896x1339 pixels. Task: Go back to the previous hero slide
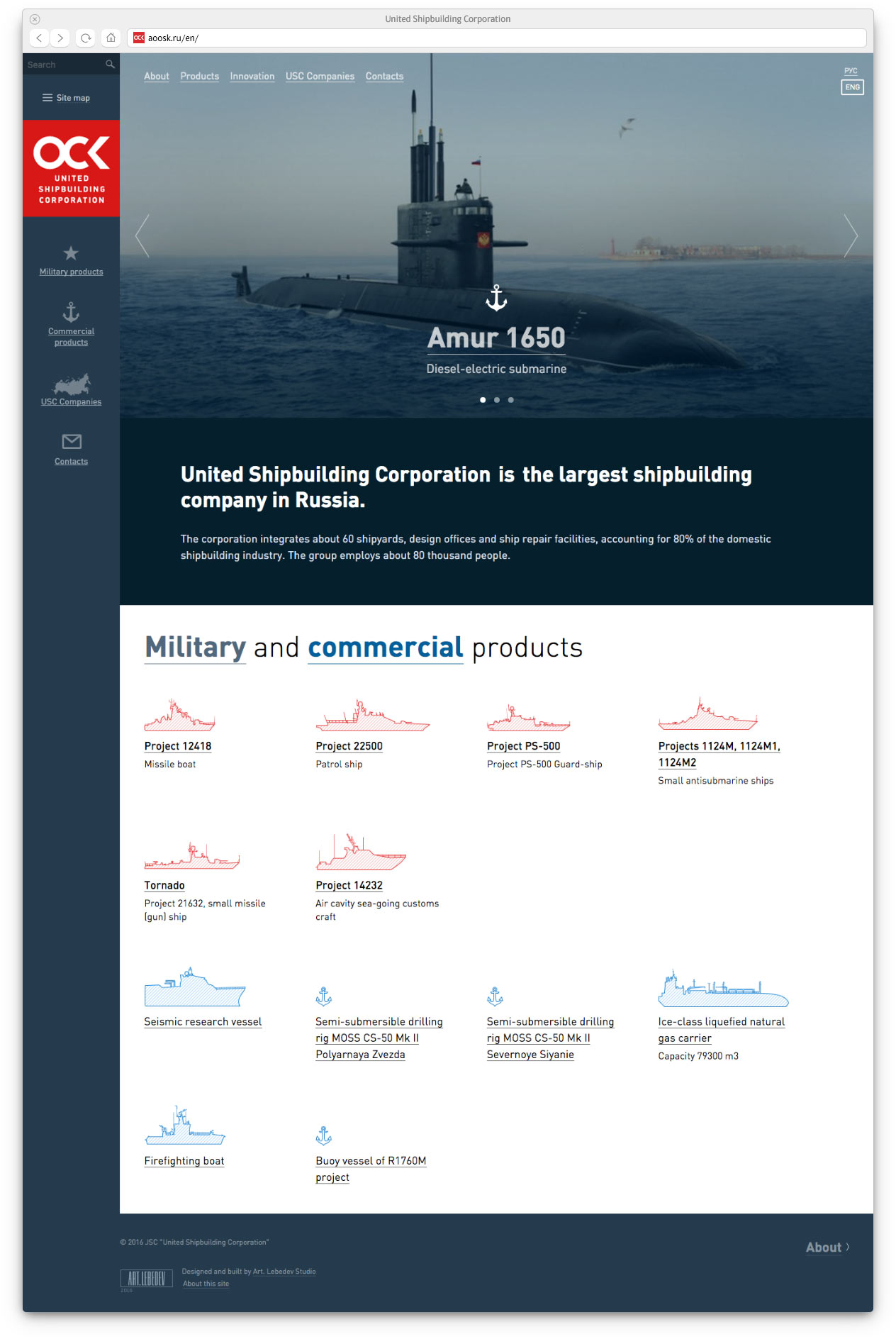[142, 235]
